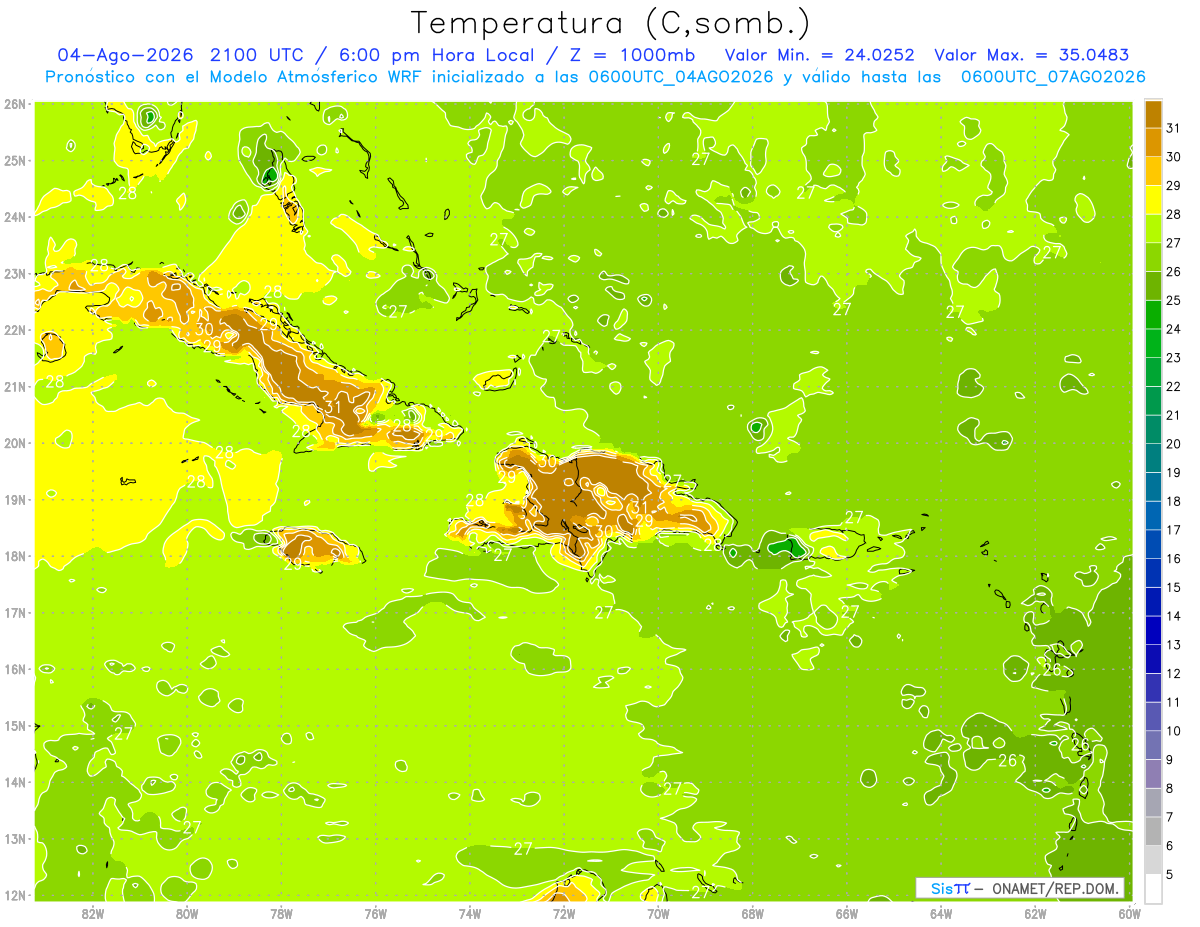Click the title 'Temperatura (C,somb.)'
The height and width of the screenshot is (927, 1200).
(x=611, y=22)
